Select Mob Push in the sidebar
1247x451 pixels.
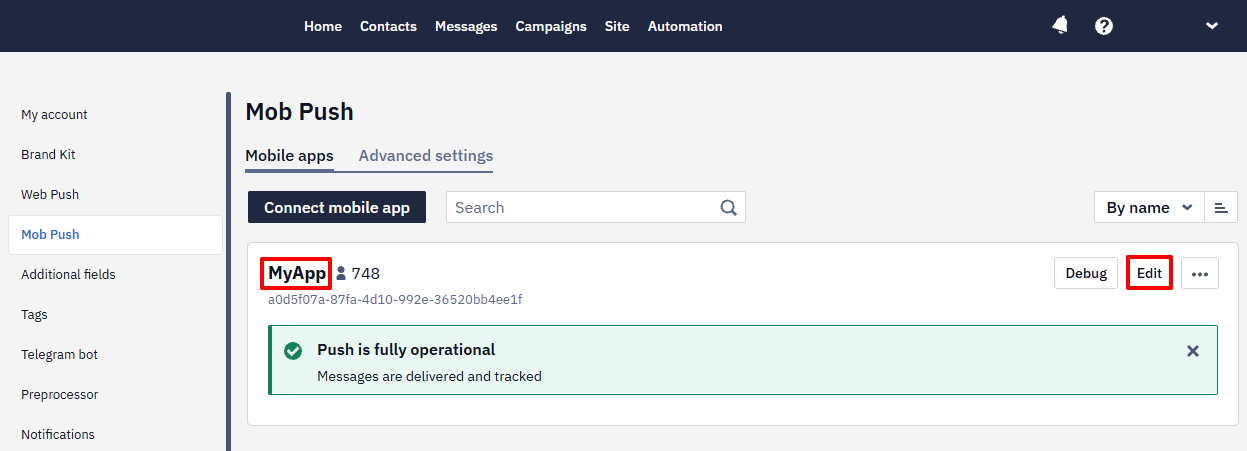coord(115,235)
